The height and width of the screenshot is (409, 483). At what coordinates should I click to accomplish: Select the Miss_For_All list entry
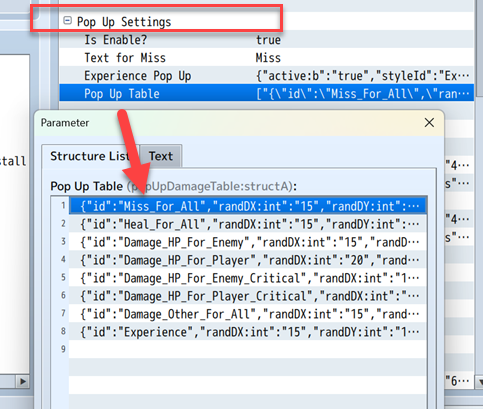tap(248, 206)
